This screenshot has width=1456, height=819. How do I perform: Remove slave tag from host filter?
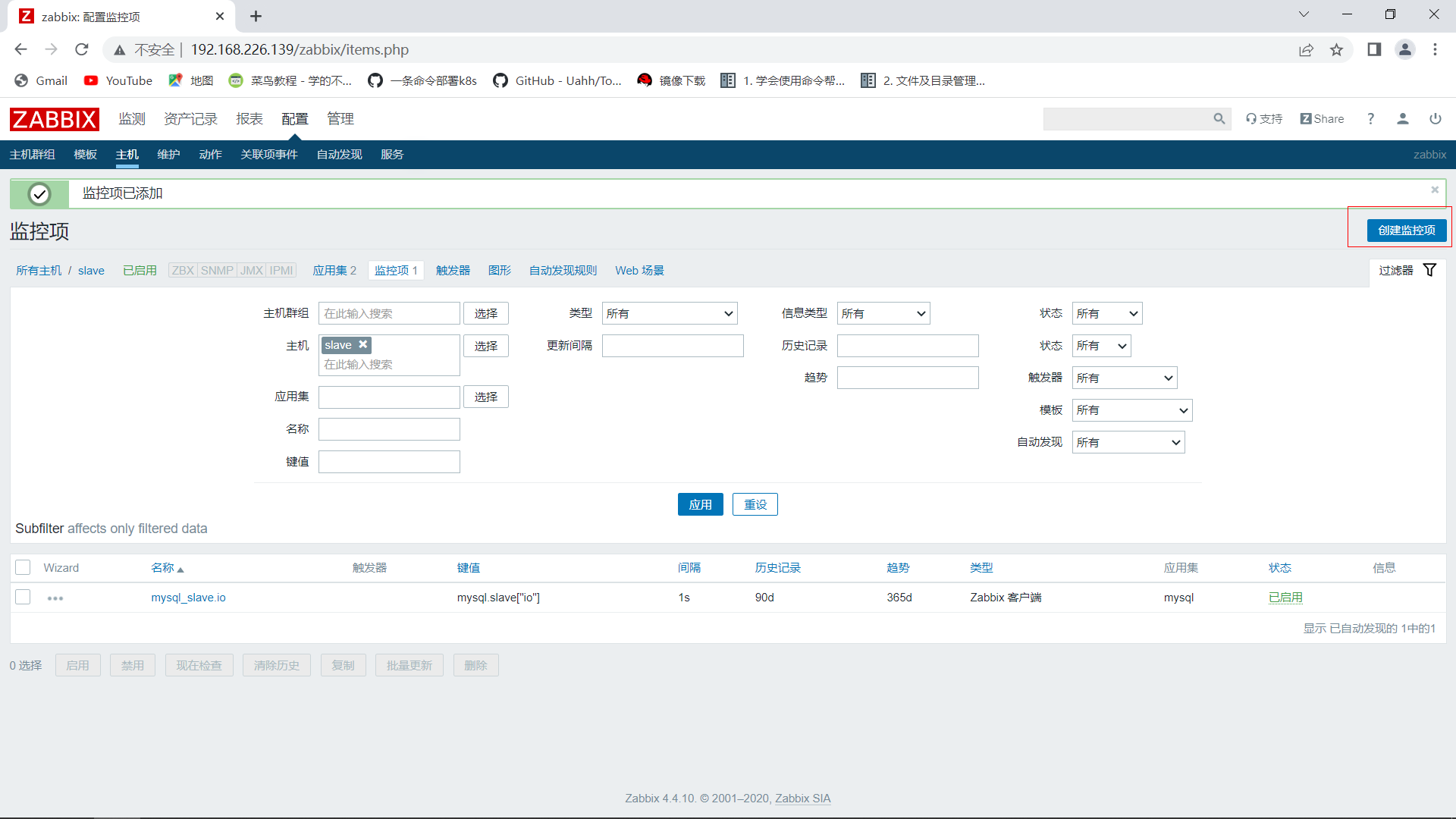click(363, 345)
